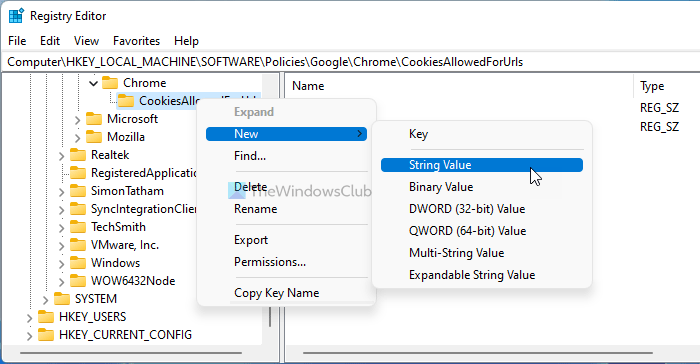Create a new String Value
This screenshot has width=700, height=364.
[x=482, y=165]
